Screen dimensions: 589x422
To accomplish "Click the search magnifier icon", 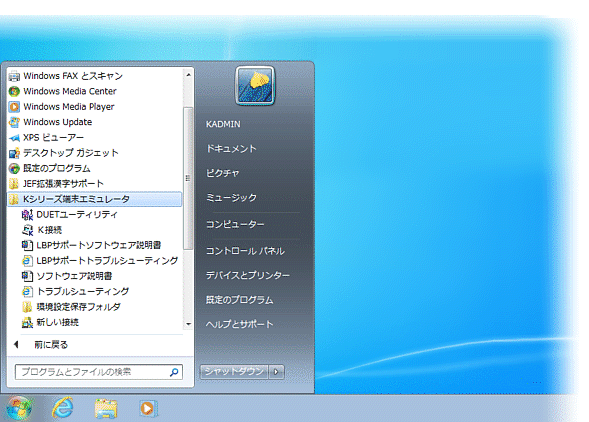I will click(174, 372).
